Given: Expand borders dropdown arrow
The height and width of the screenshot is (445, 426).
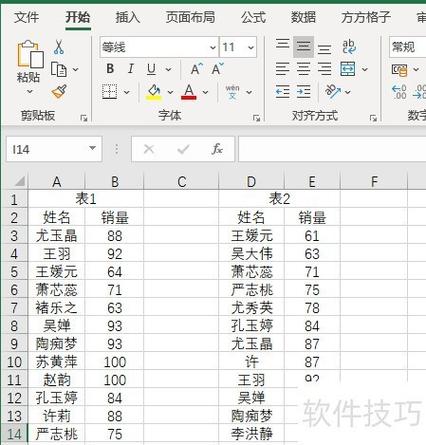Looking at the screenshot, I should pos(127,92).
